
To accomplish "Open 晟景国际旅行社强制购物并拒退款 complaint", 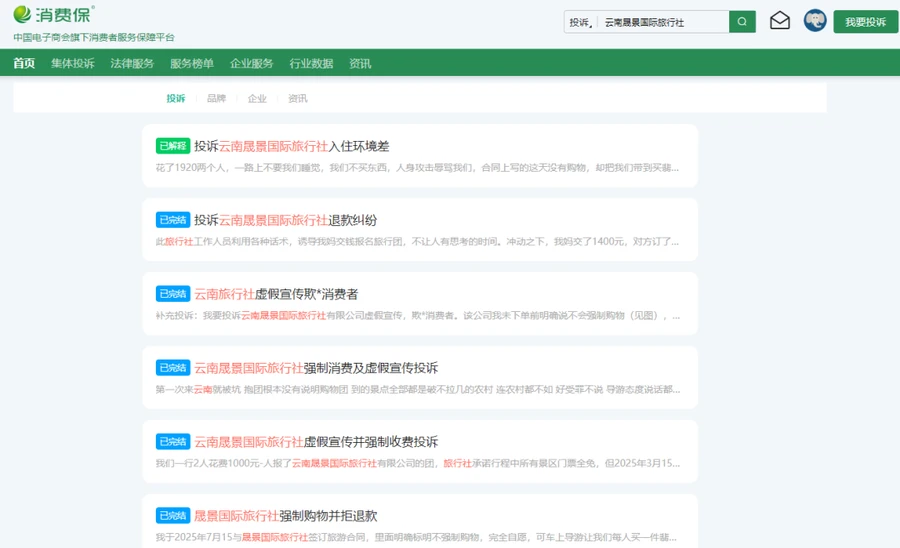I will pos(285,515).
